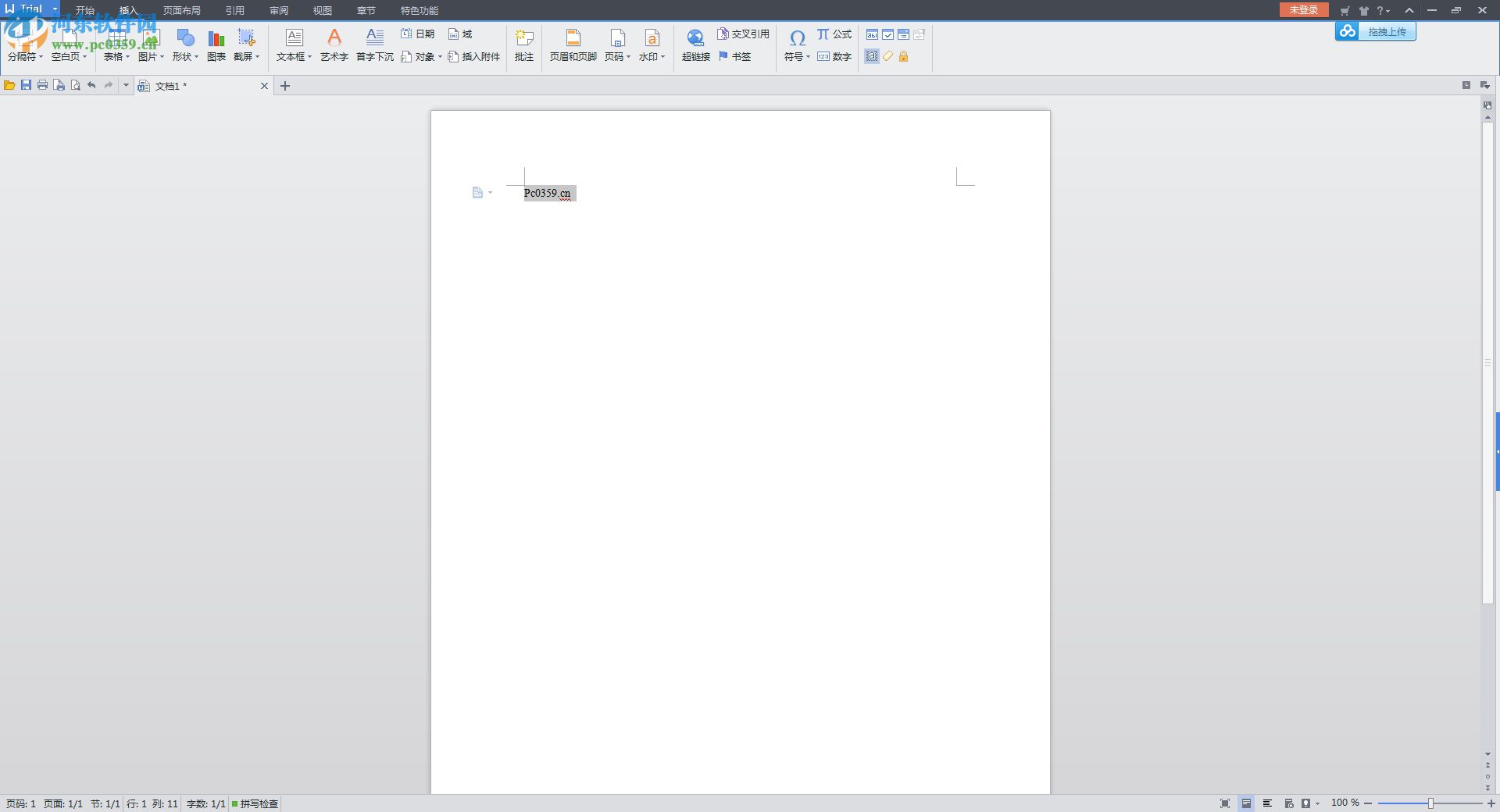Screen dimensions: 1500x812
Task: Click the 拖拽上传 upload button
Action: point(1386,32)
